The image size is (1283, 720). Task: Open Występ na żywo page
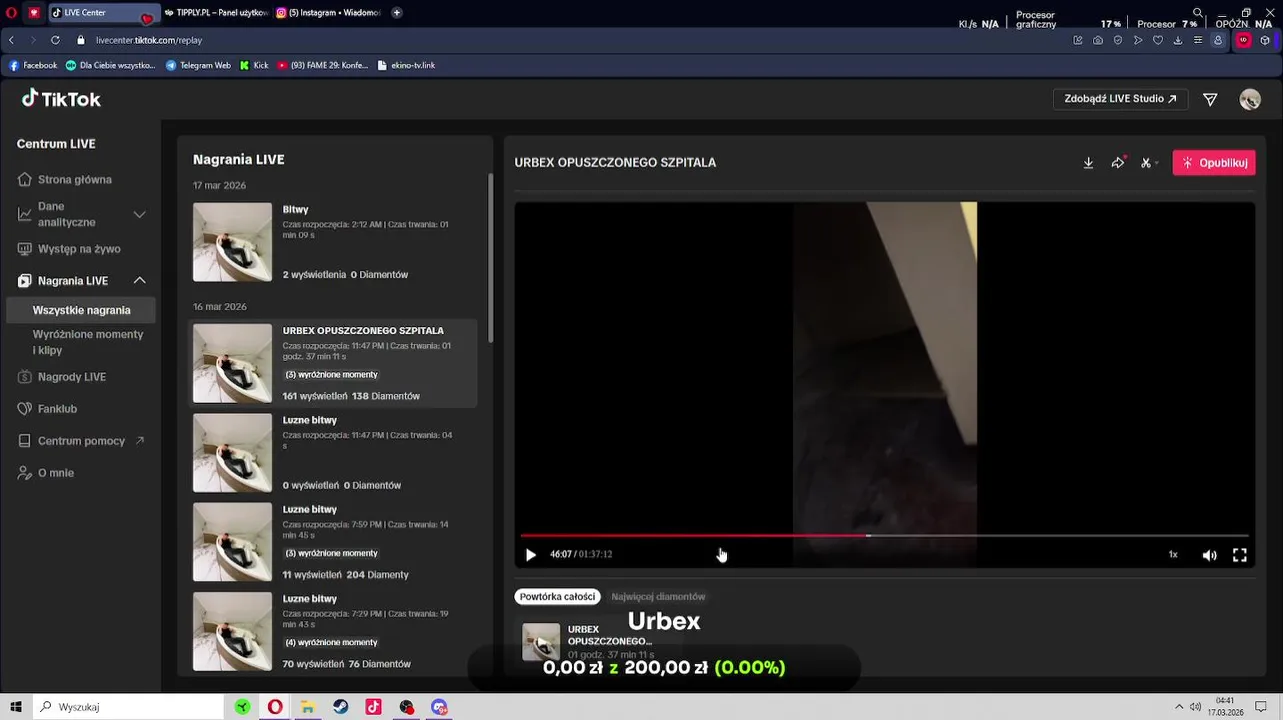[x=69, y=249]
